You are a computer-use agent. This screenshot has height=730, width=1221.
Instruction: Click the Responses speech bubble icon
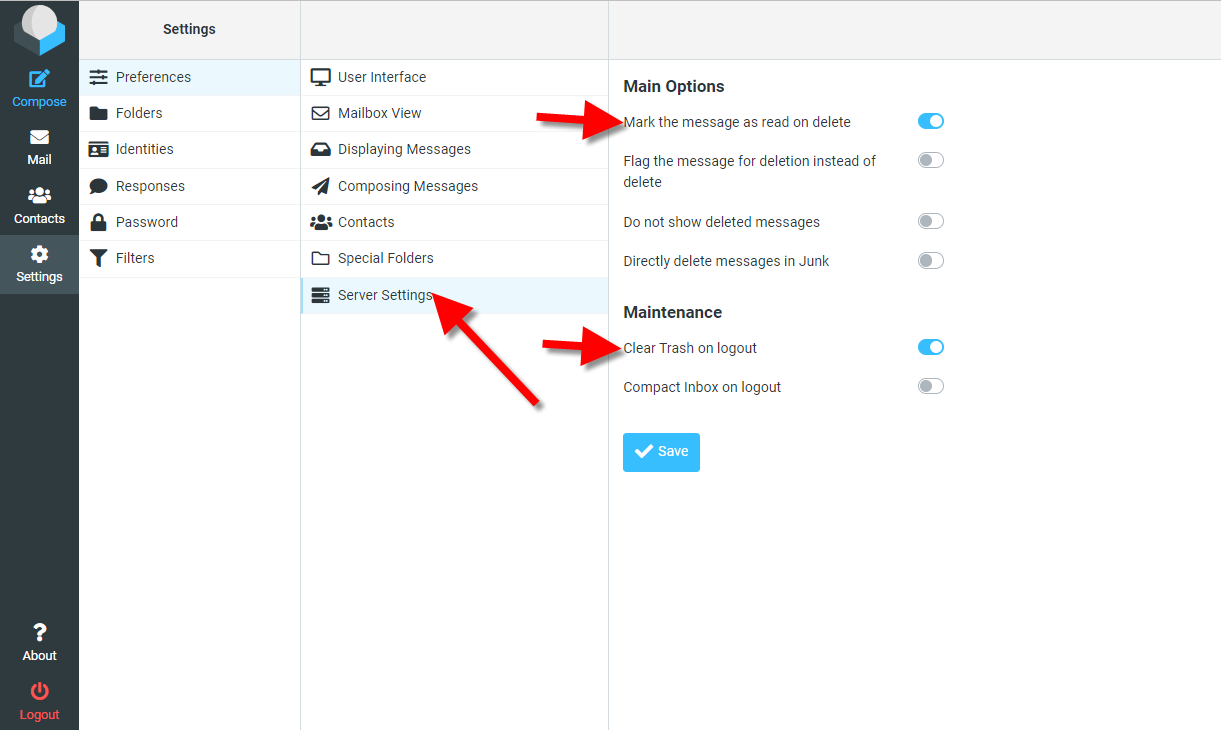click(98, 186)
